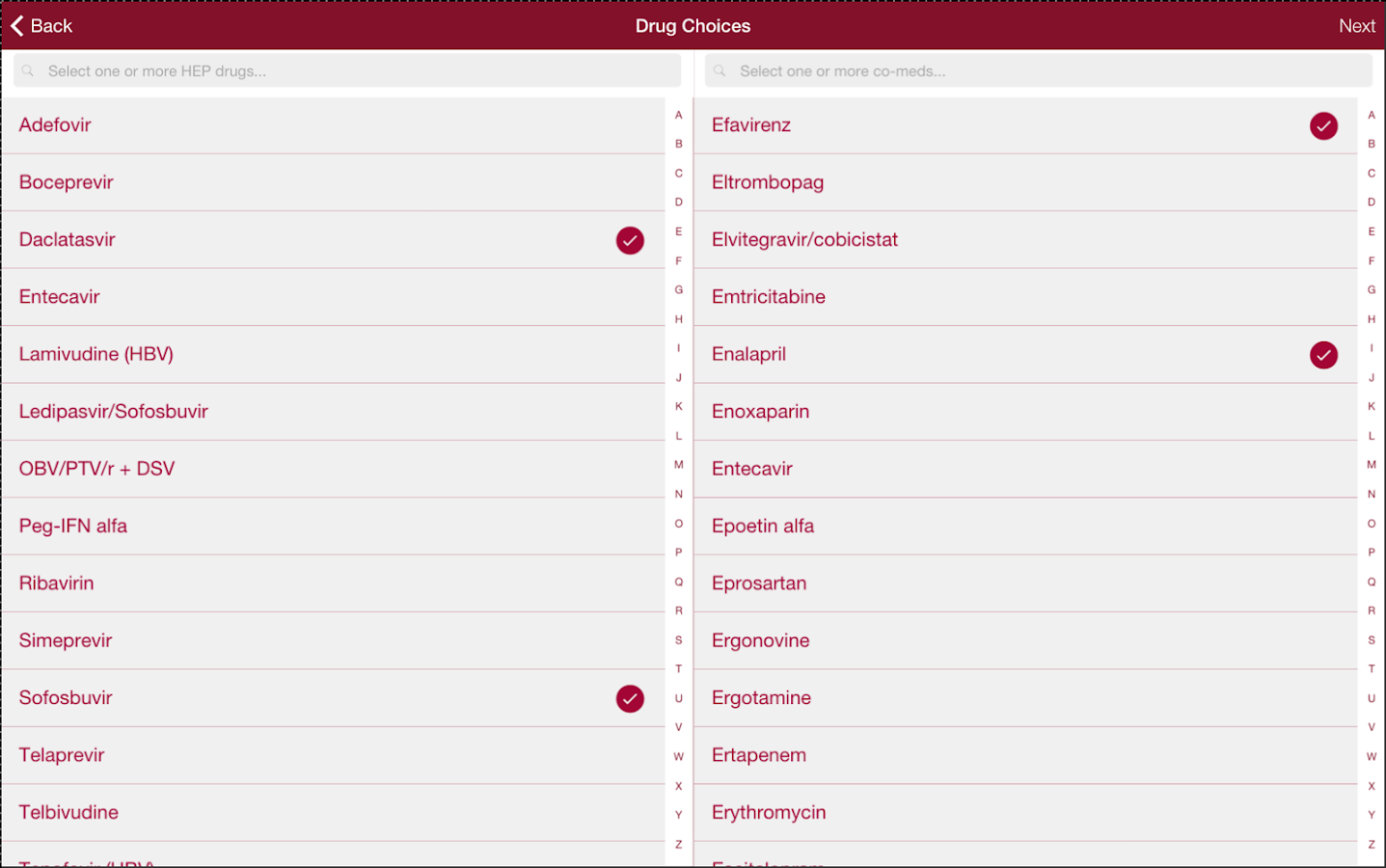1386x868 pixels.
Task: Jump to letter S in HEP index
Action: pos(679,640)
